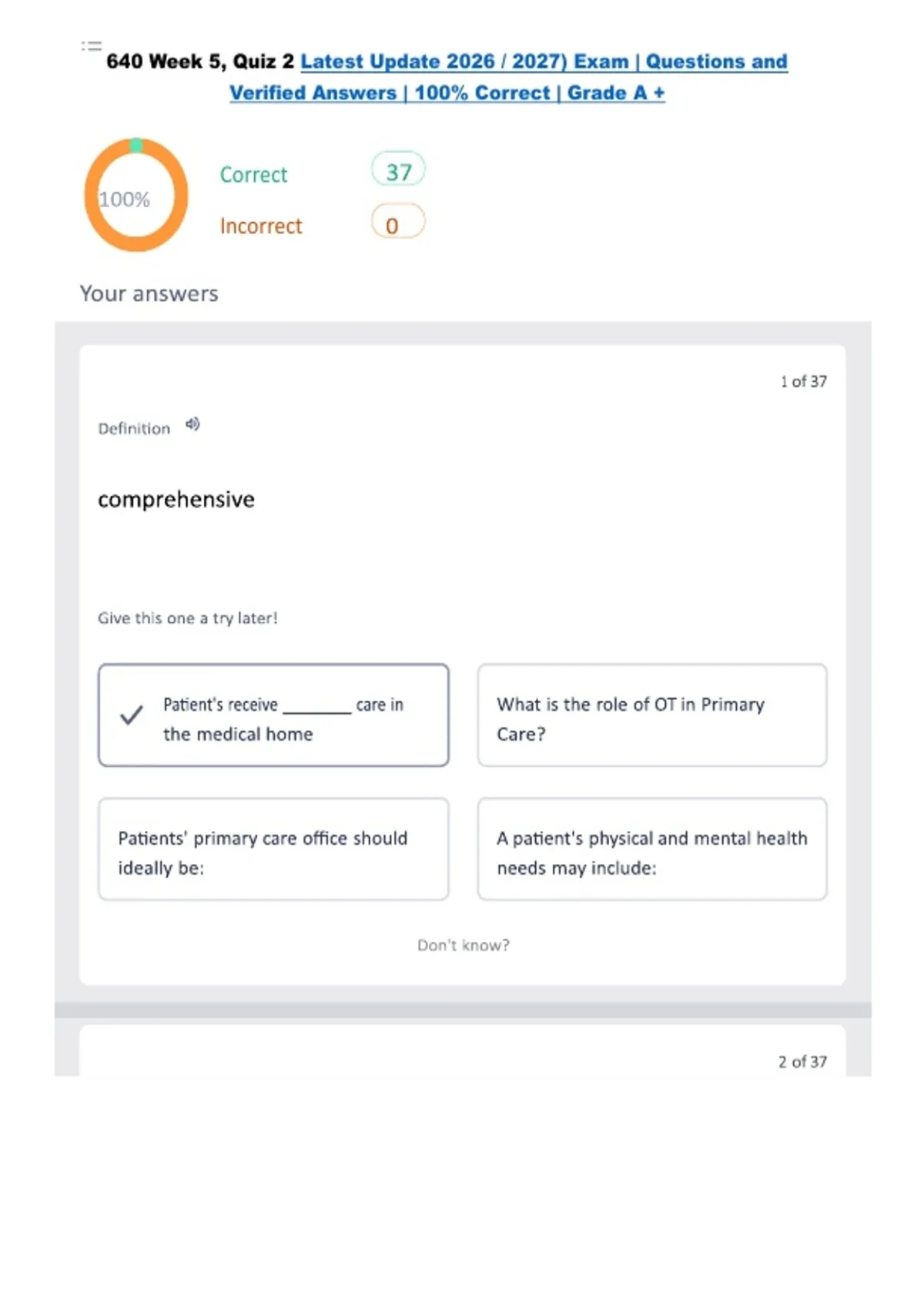Select answer "What is the role of OT in Primary Care?"
Screen dimensions: 924x1309
(x=652, y=715)
